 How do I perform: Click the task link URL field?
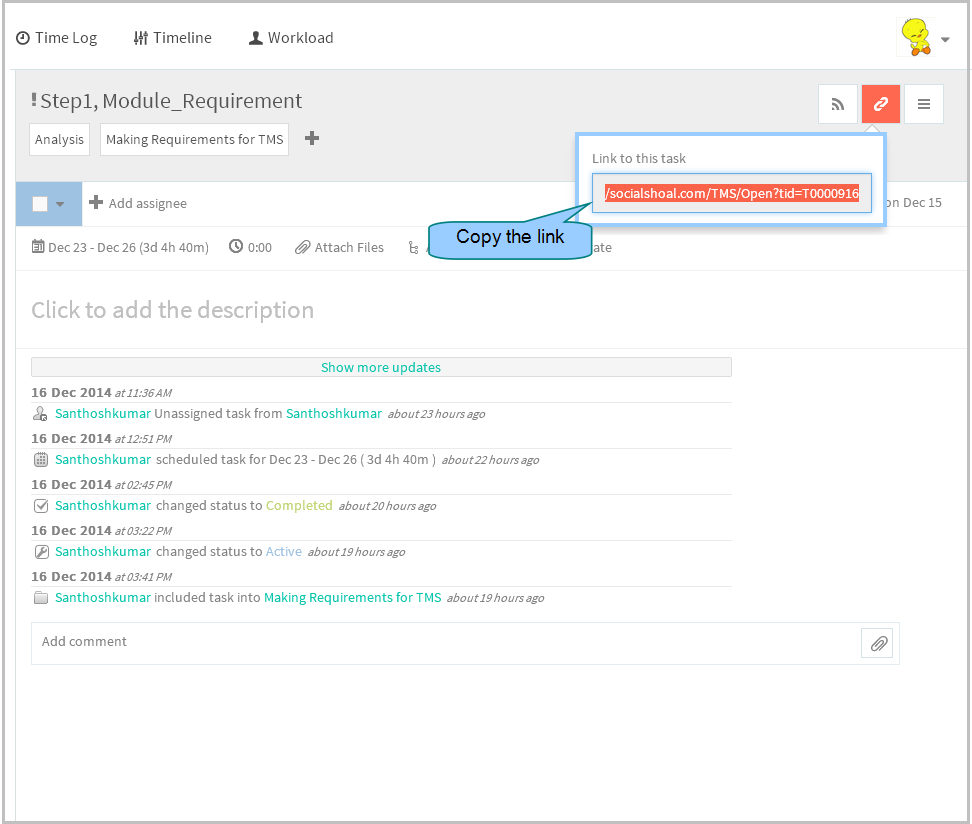(731, 193)
